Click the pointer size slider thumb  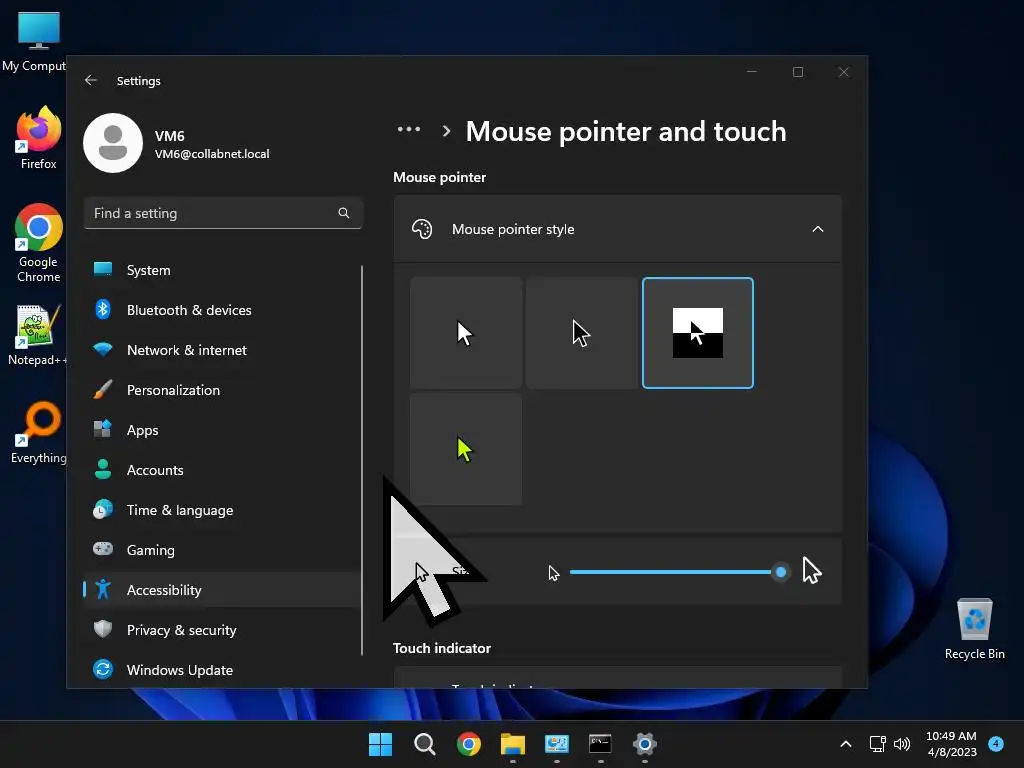[780, 573]
